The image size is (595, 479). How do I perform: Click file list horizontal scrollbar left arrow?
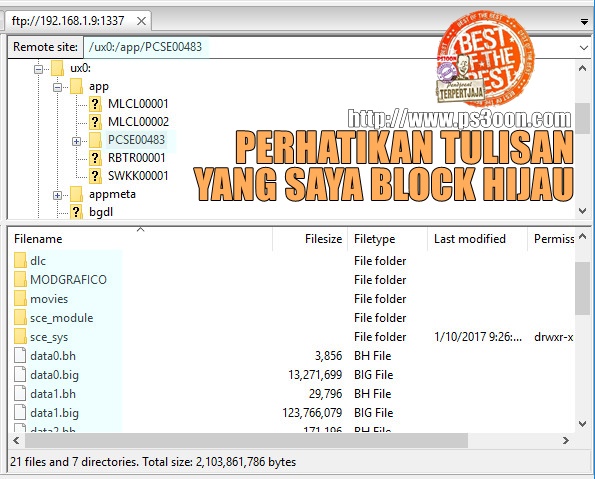coord(16,441)
